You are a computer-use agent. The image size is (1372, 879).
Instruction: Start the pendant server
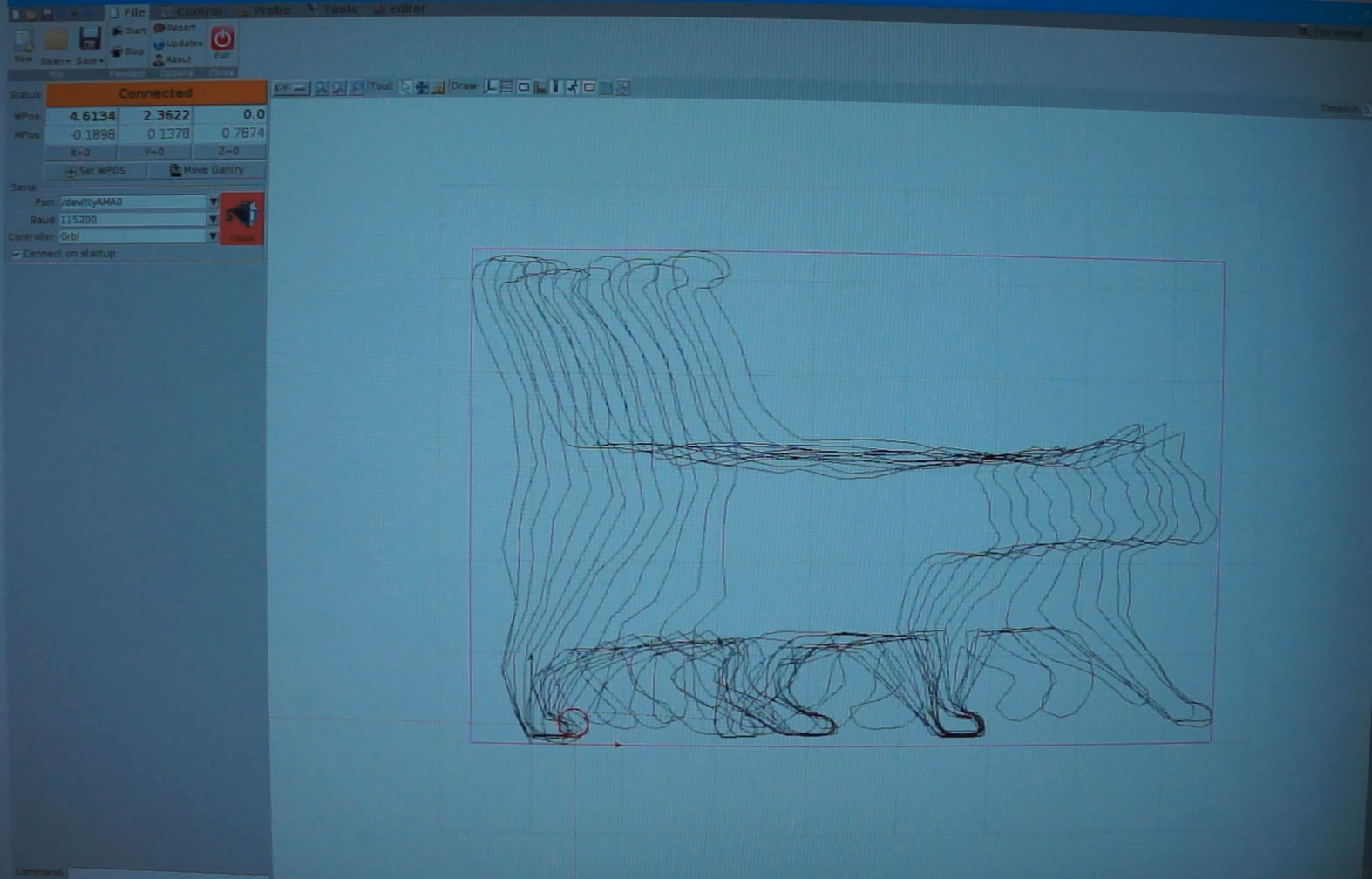(128, 31)
